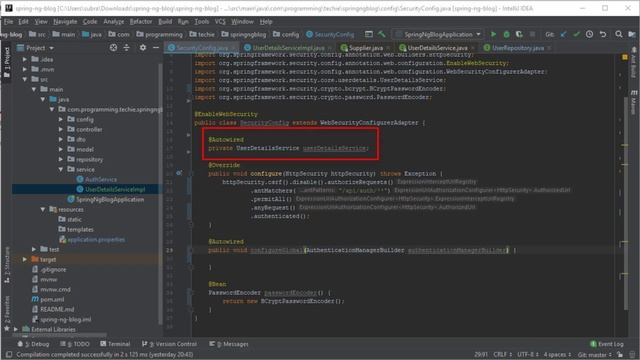
Task: Start debugging with the bug icon
Action: pos(506,34)
